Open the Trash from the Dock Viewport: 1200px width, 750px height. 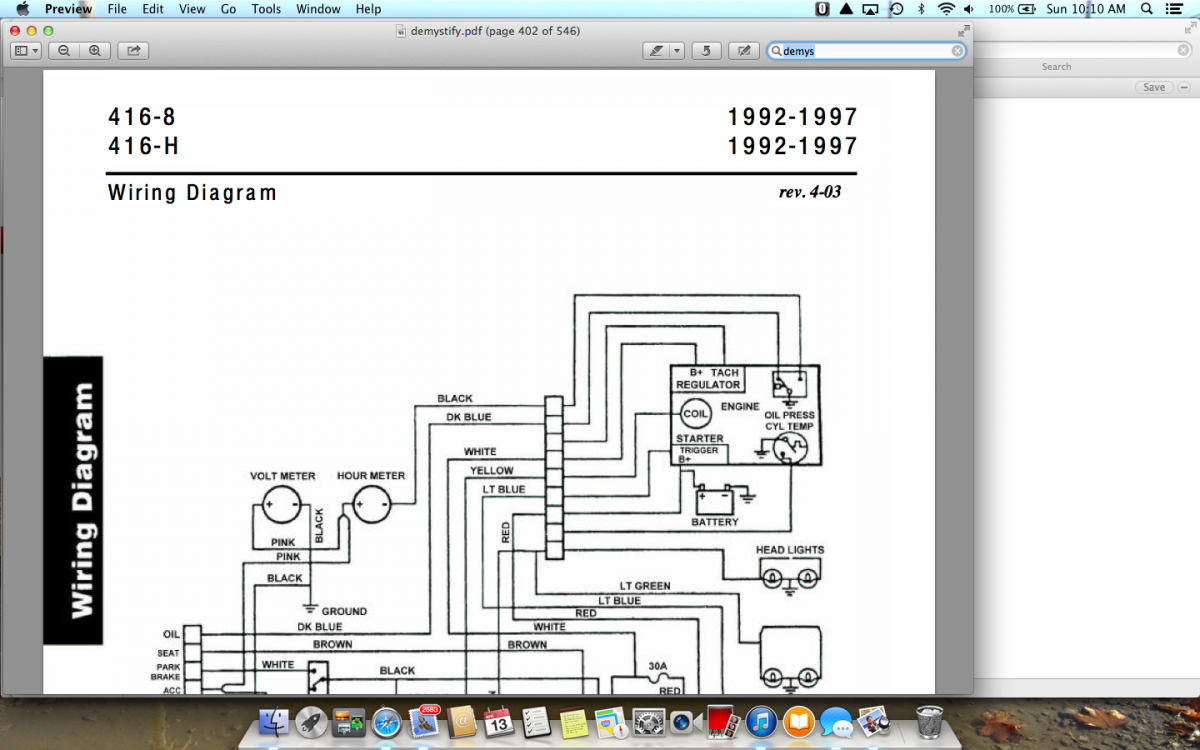(x=930, y=722)
